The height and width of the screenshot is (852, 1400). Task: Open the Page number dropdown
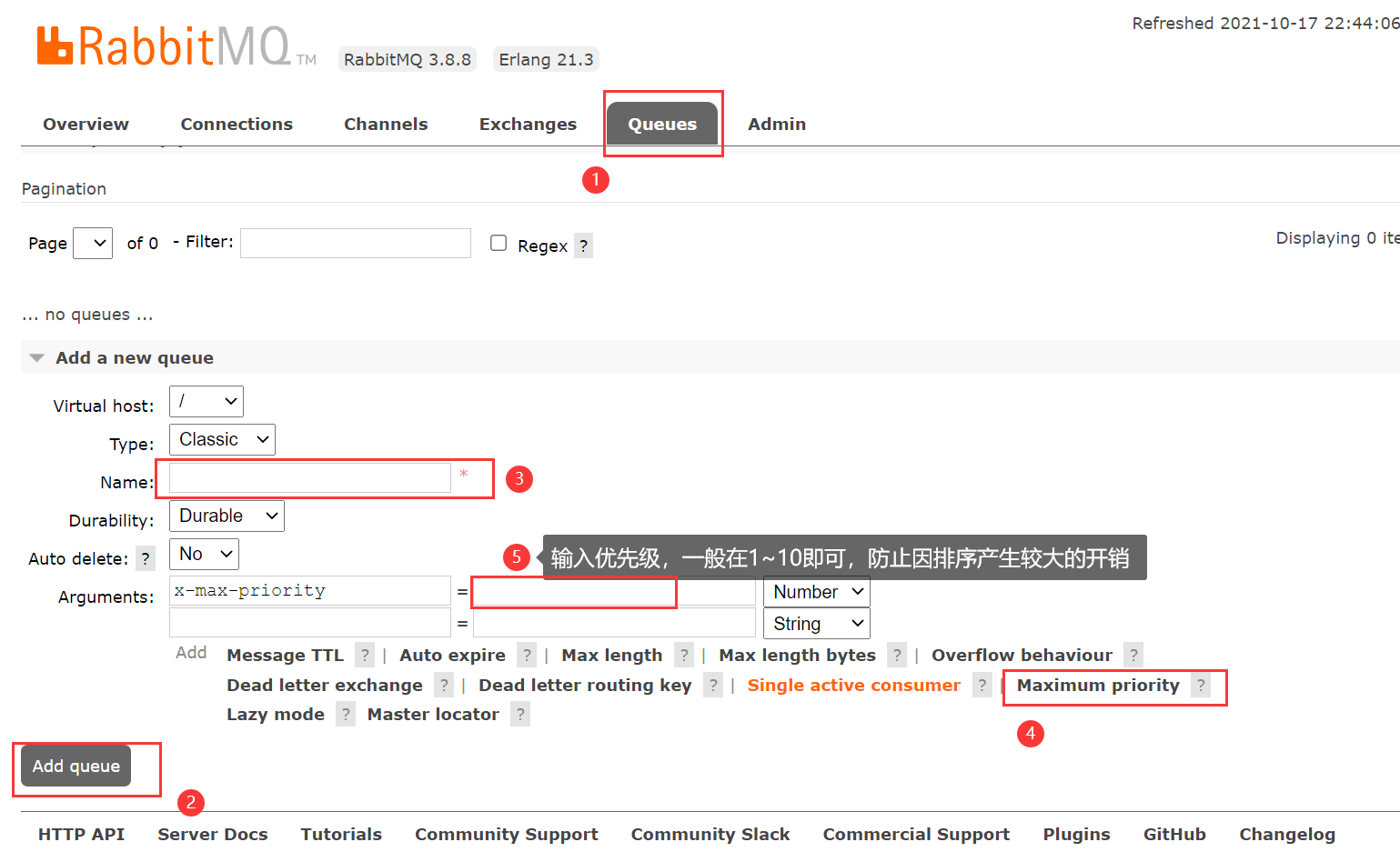[93, 243]
